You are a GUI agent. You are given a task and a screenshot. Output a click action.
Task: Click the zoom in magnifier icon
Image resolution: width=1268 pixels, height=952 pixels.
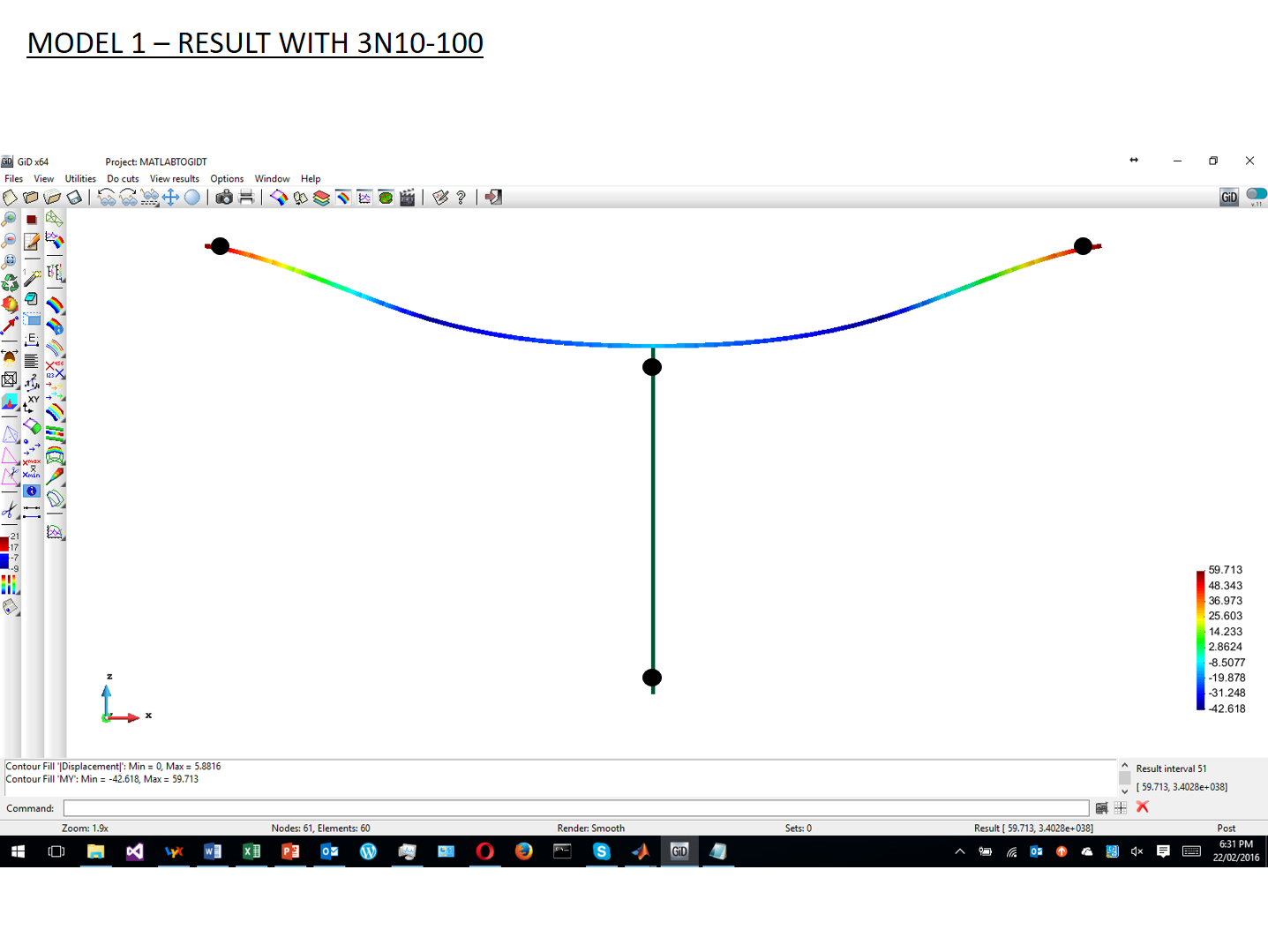click(x=10, y=219)
